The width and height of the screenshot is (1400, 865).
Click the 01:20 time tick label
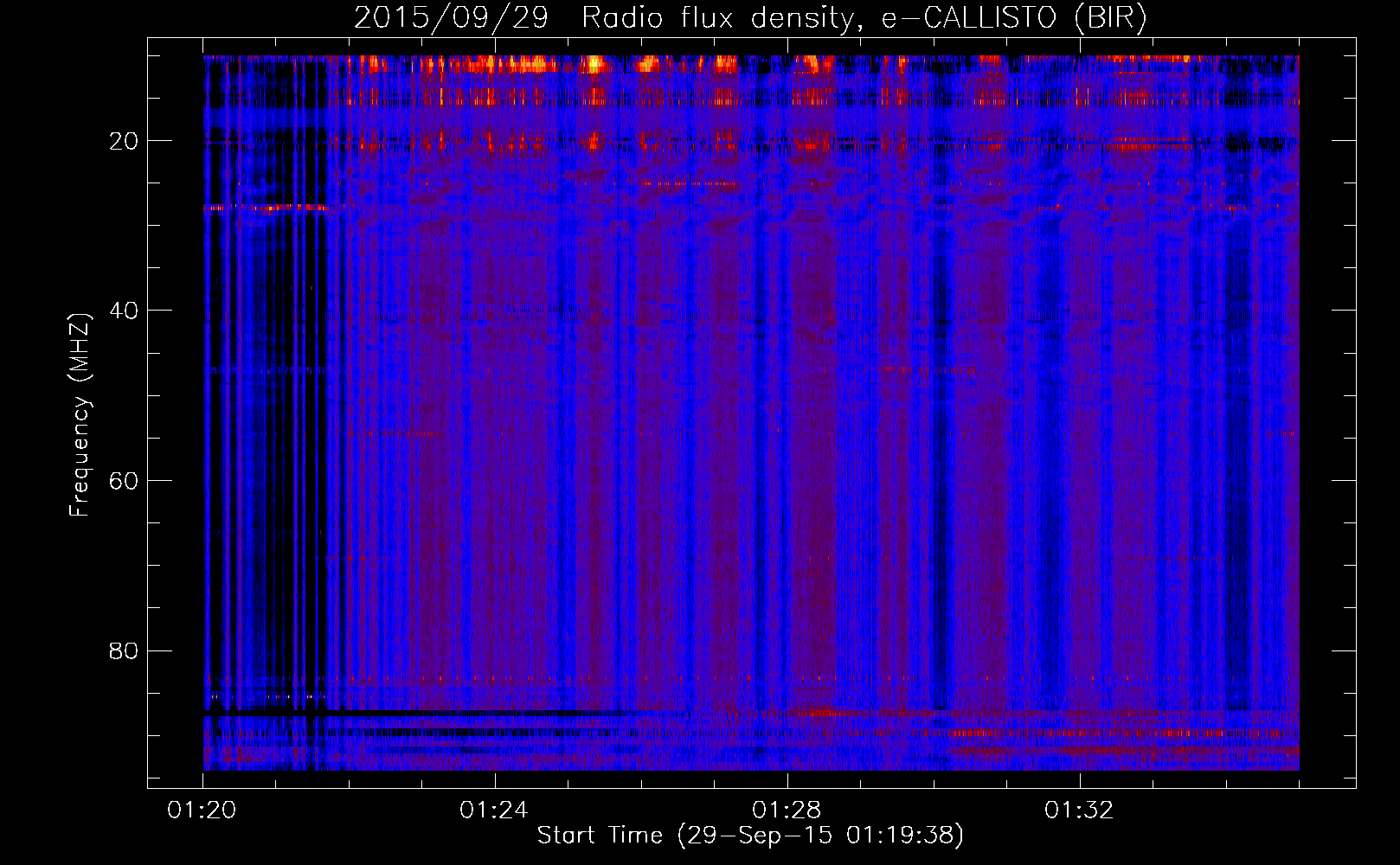(202, 811)
